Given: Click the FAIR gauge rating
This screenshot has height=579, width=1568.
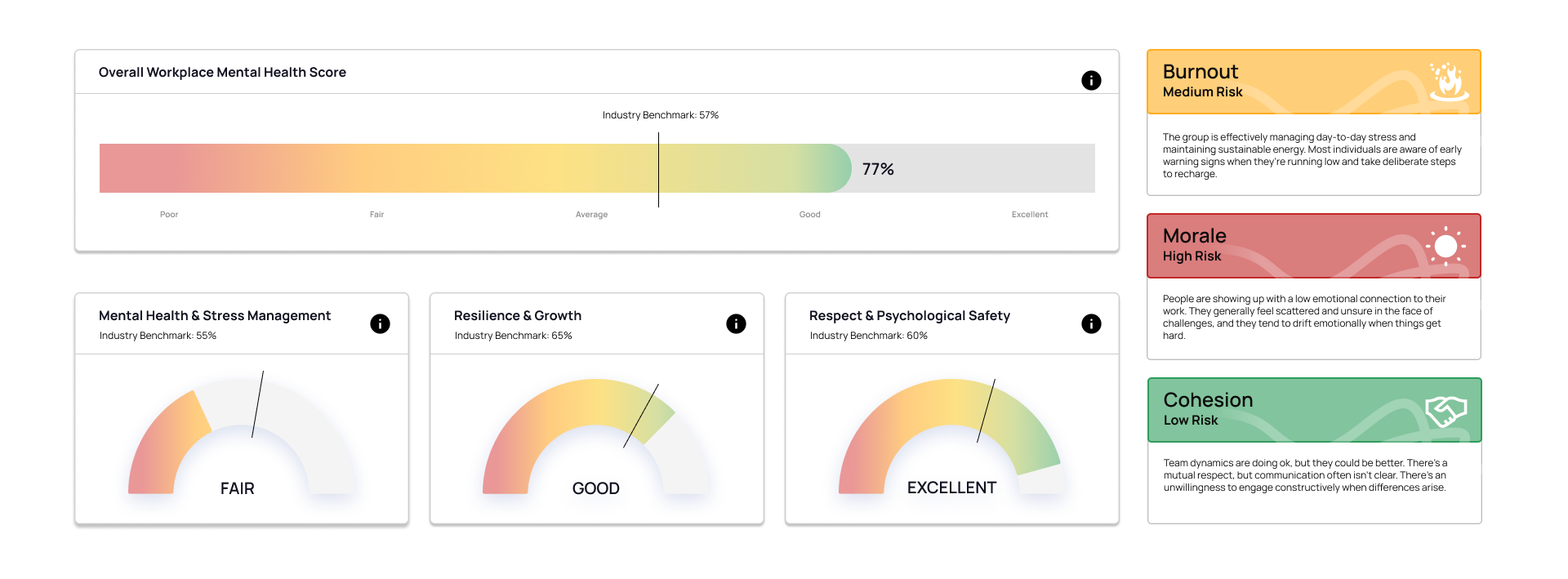Looking at the screenshot, I should (237, 488).
